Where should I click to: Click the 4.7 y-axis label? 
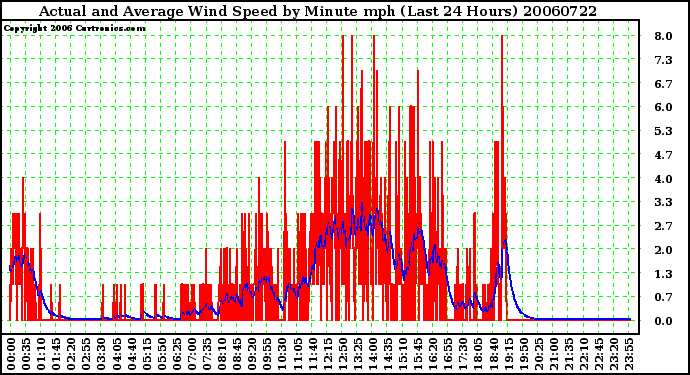[x=663, y=155]
